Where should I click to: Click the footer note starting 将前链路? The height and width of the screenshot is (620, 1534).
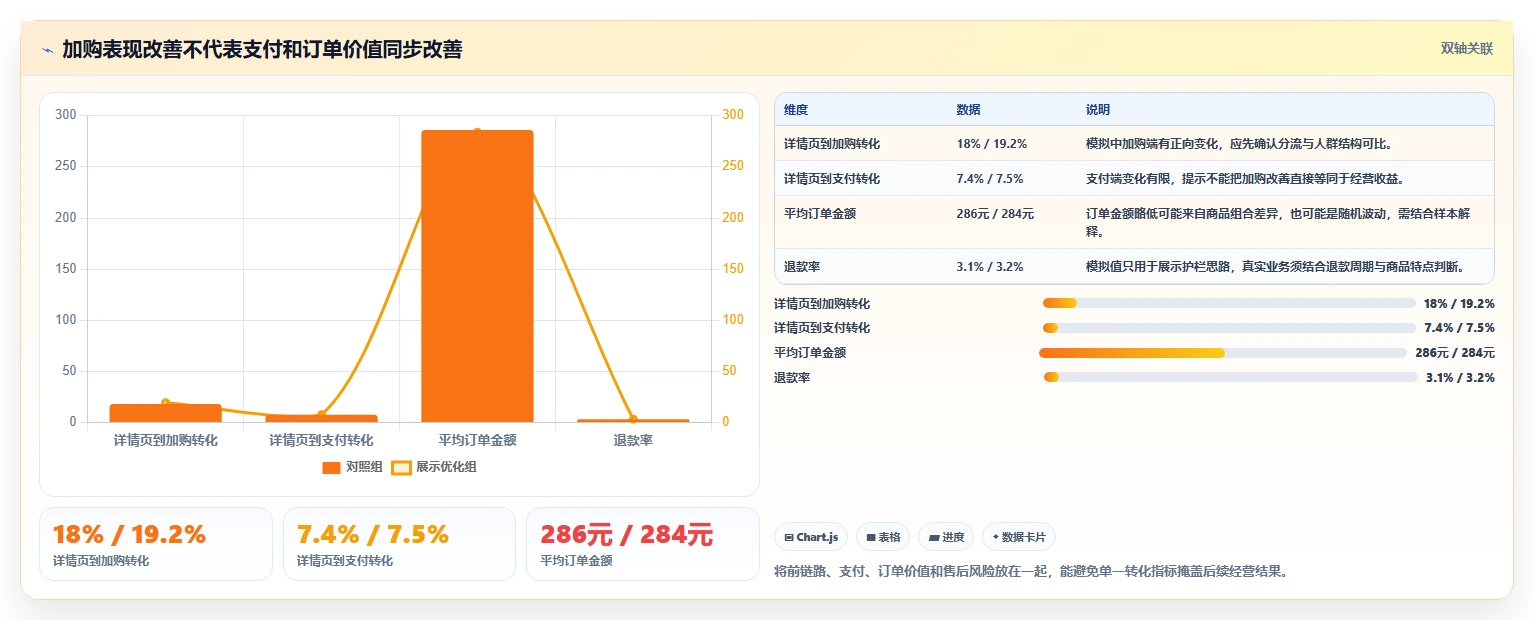[1032, 572]
